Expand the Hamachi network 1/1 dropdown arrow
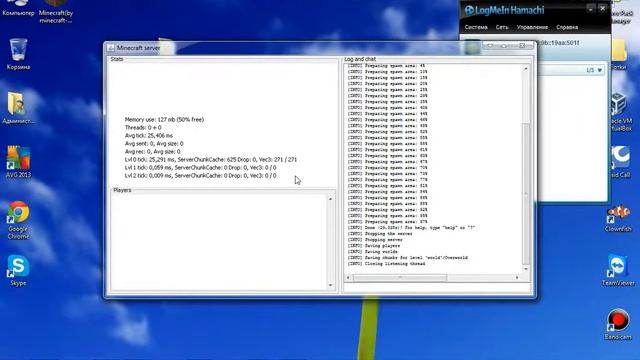The image size is (640, 360). [x=600, y=70]
